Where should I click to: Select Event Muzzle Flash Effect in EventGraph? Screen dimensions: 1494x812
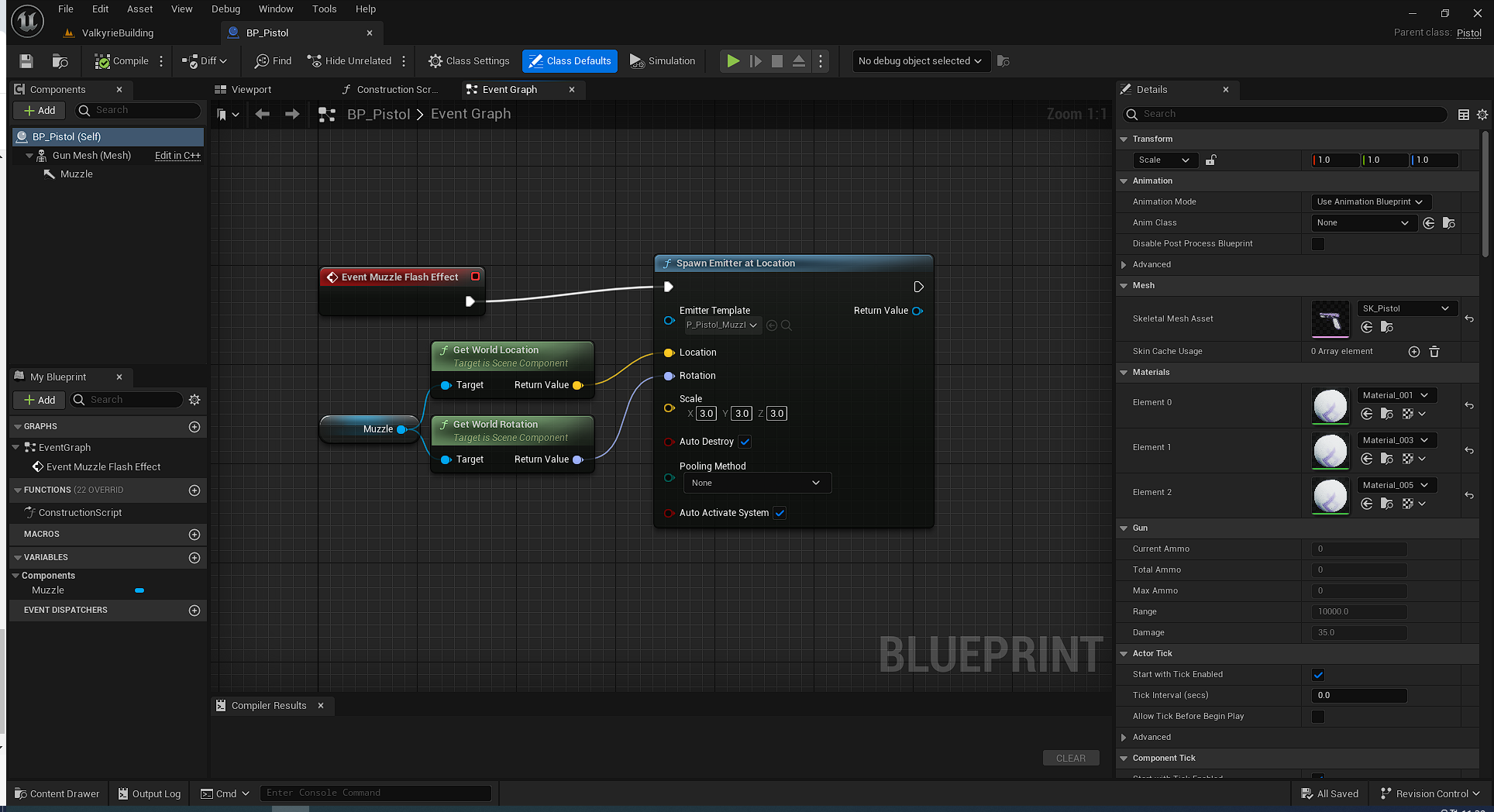[103, 467]
